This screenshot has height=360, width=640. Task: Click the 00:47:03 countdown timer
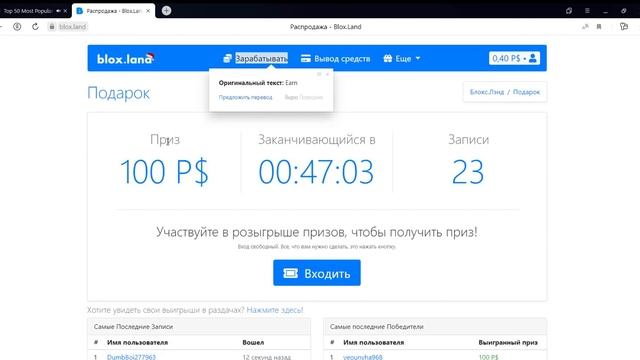click(316, 172)
